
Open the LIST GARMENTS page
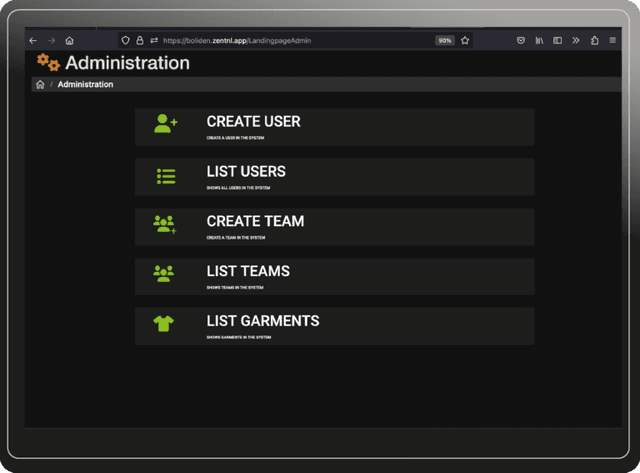pos(263,321)
